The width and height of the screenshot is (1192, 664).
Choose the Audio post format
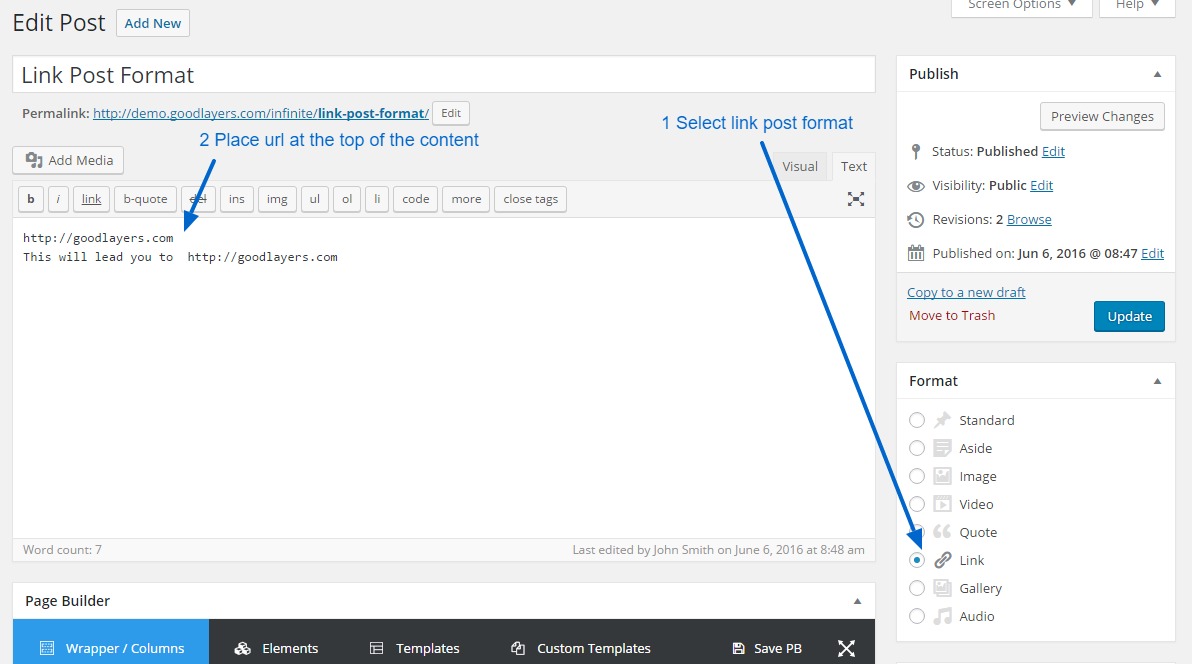tap(917, 616)
